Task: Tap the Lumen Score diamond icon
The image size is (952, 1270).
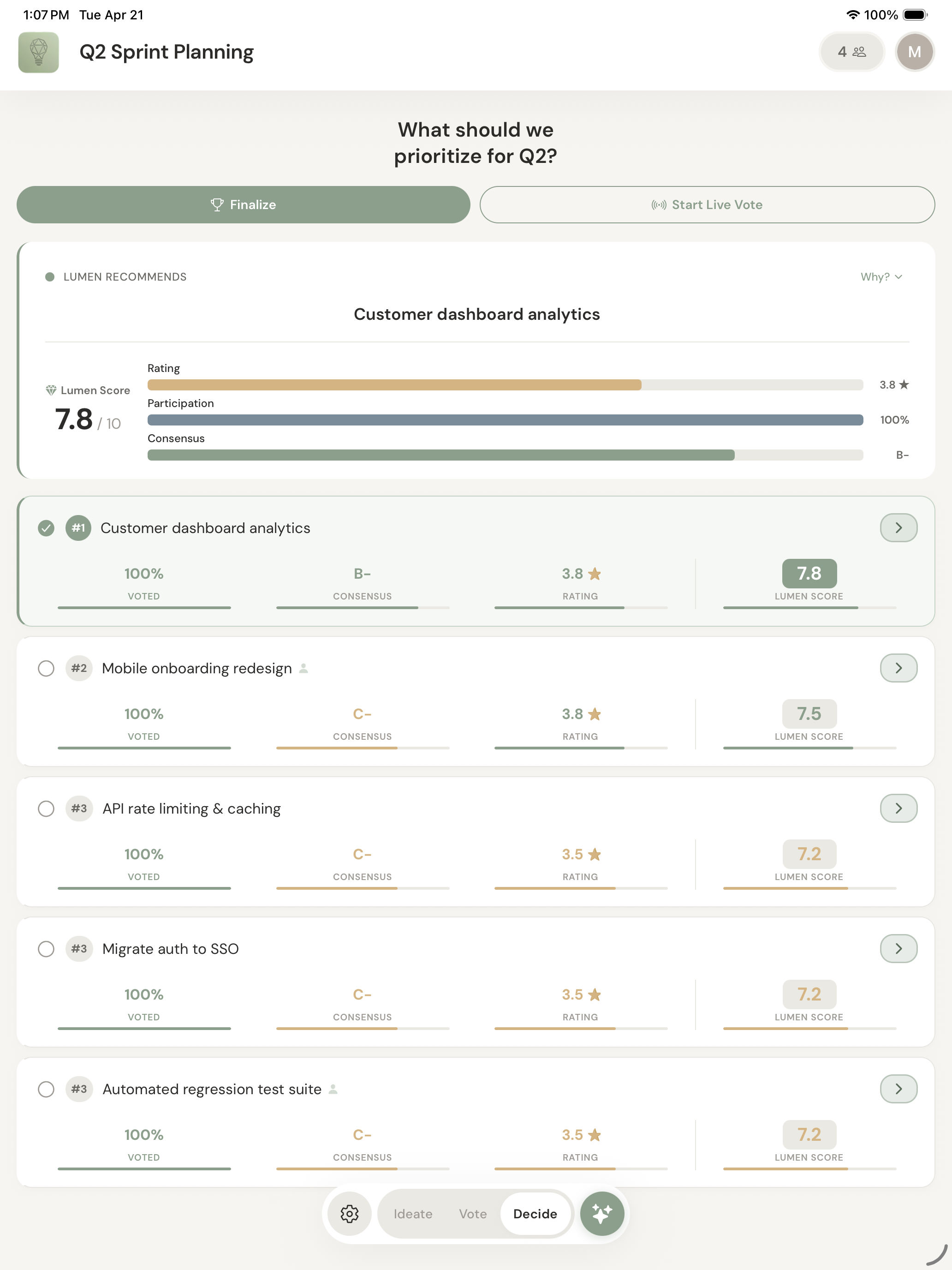Action: point(51,390)
